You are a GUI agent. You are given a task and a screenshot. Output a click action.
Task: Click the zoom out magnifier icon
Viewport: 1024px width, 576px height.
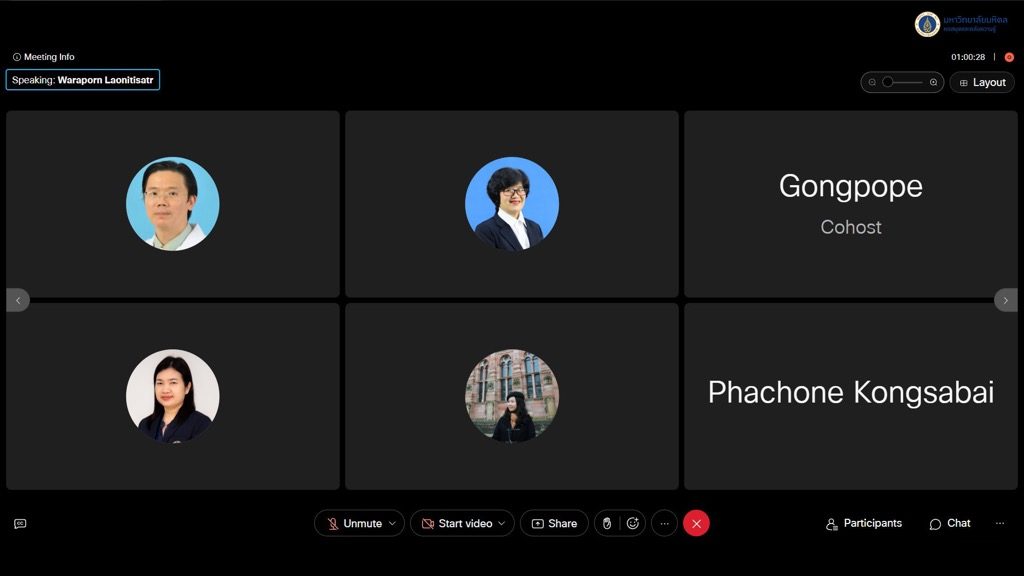click(872, 82)
